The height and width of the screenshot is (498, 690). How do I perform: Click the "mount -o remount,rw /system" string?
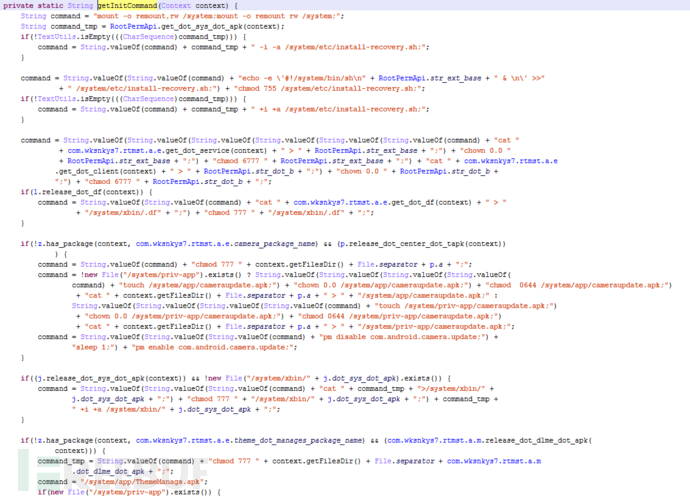218,16
